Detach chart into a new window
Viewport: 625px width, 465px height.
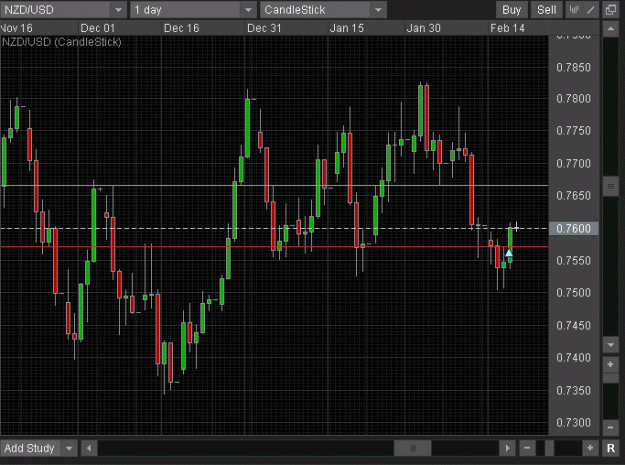click(611, 10)
